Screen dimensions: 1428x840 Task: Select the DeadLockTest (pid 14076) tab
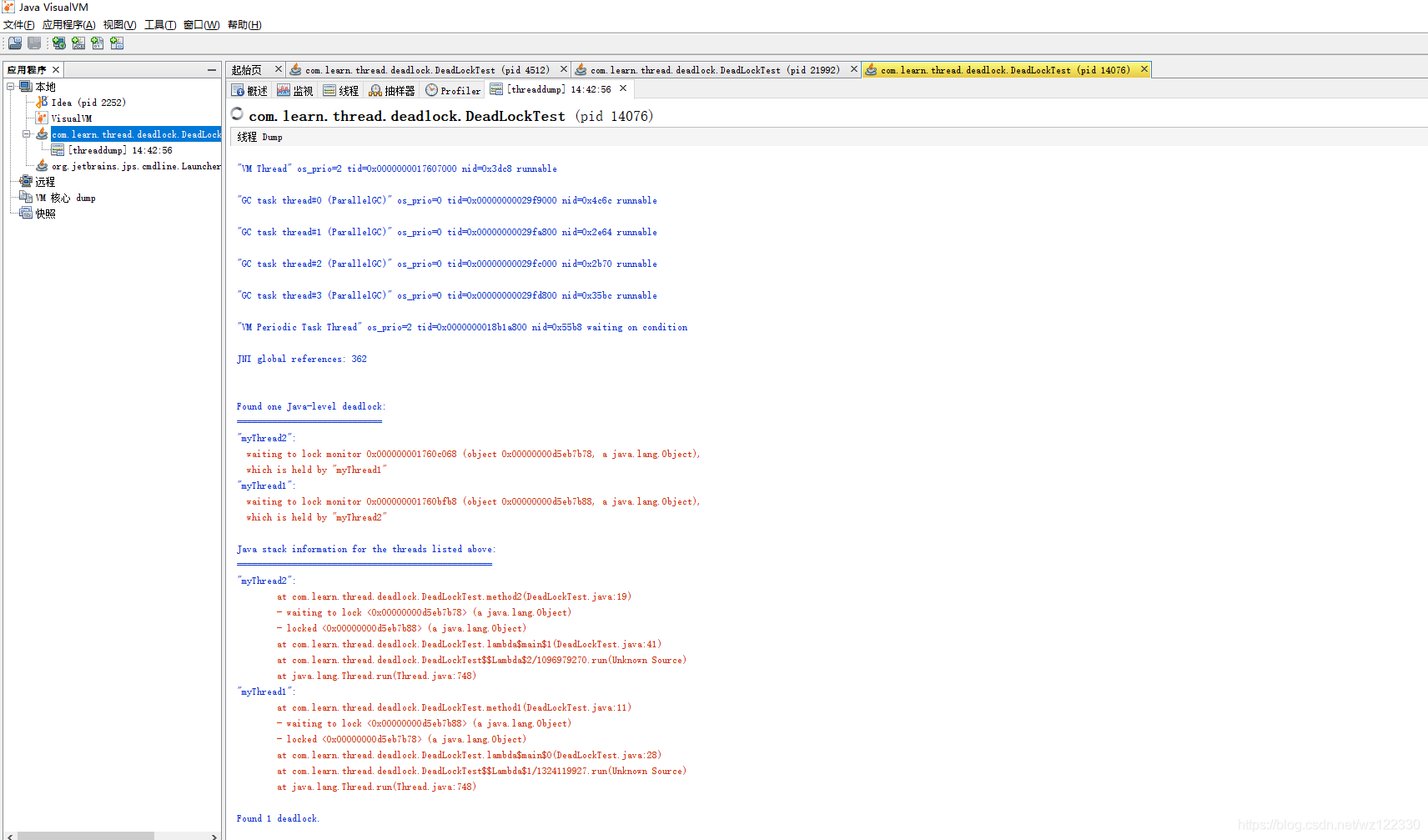(x=1005, y=70)
